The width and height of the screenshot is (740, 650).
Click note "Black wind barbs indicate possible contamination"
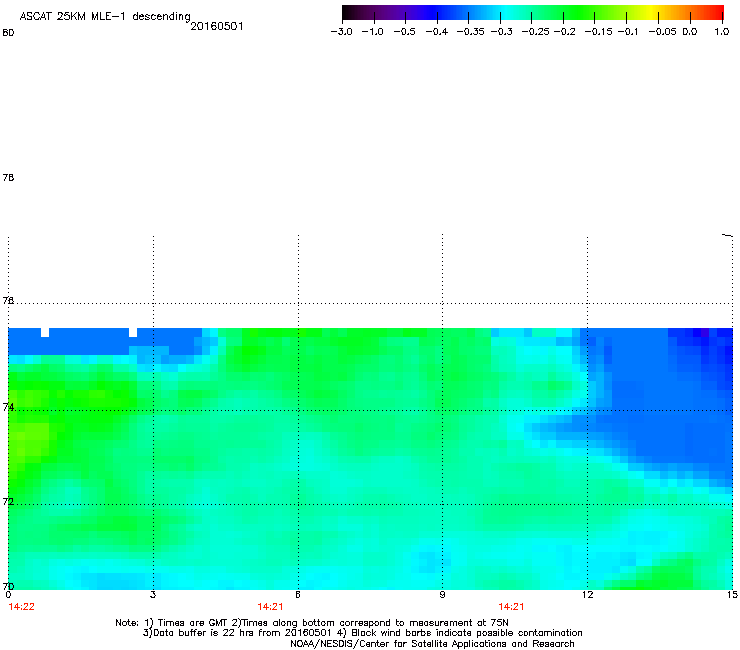[x=467, y=633]
